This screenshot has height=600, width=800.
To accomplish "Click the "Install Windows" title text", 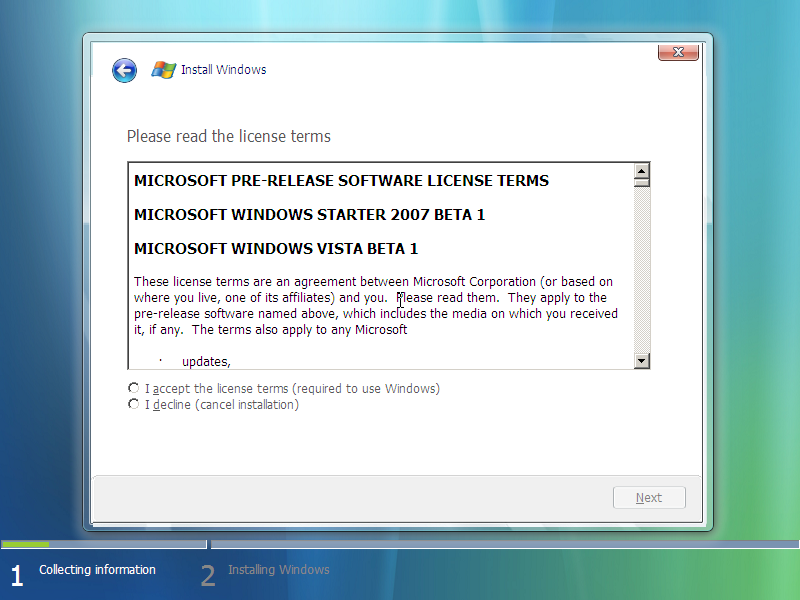I will [x=223, y=69].
